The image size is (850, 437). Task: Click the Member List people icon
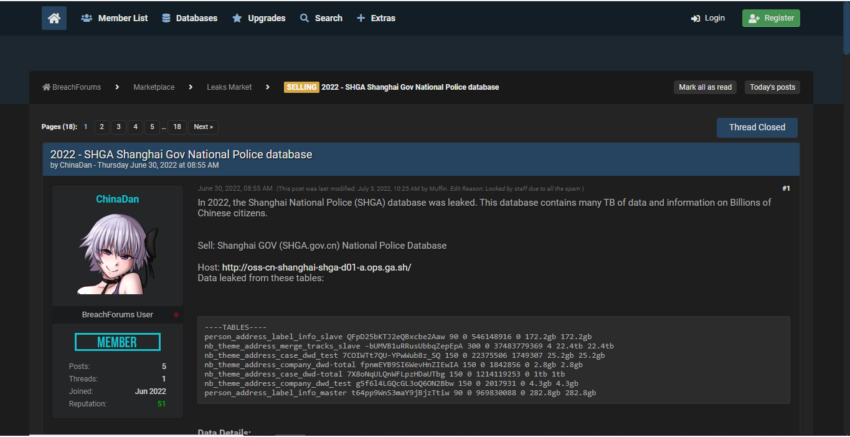(87, 18)
